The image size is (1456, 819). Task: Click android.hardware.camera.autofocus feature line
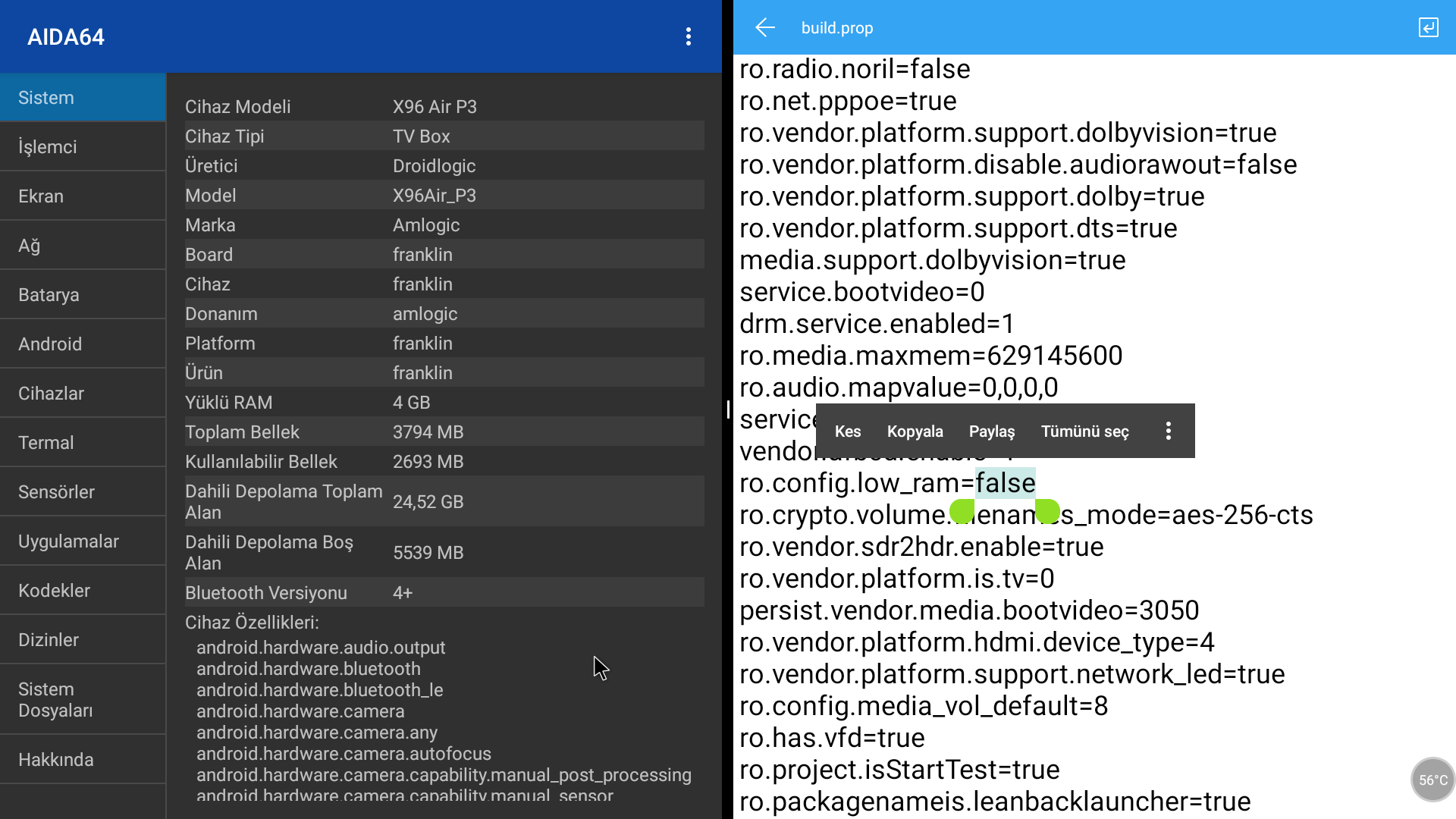click(344, 754)
